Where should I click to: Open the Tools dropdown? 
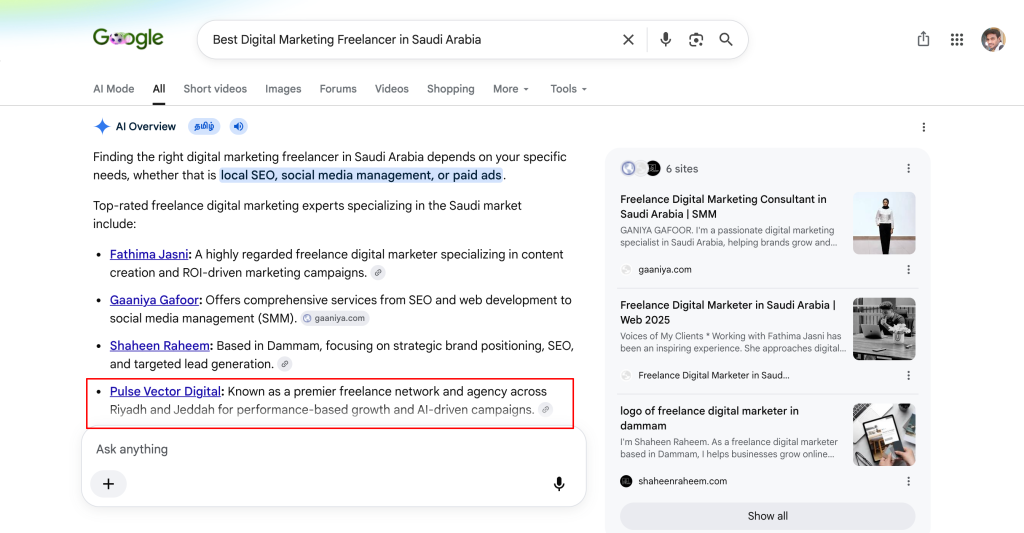(568, 89)
